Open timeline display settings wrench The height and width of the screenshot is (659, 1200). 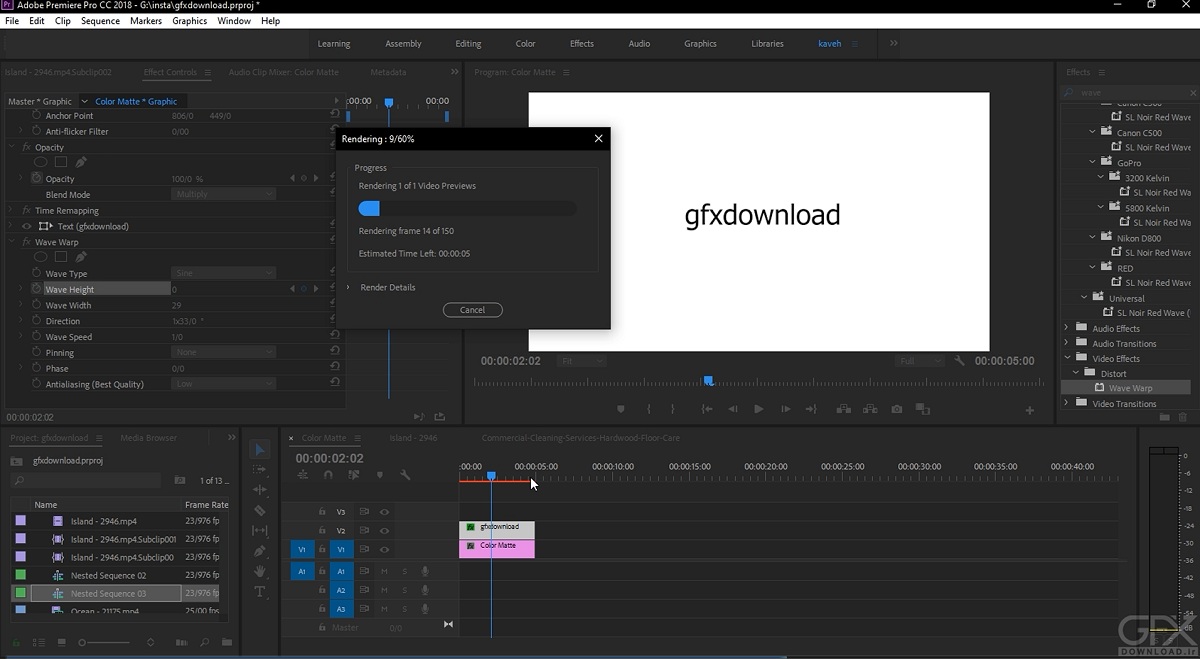pyautogui.click(x=405, y=475)
